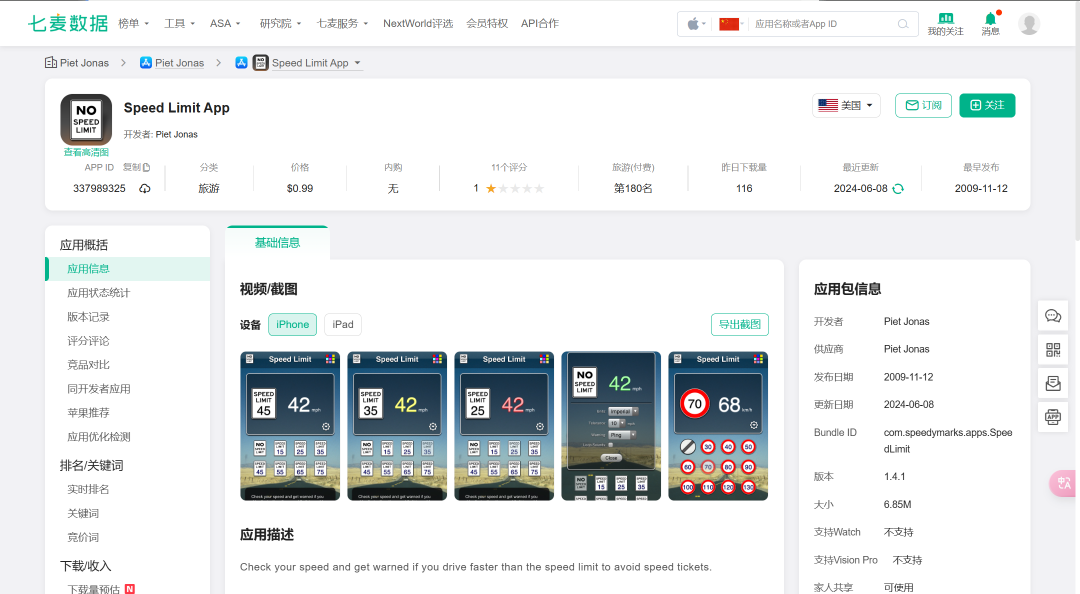Click the QR code floating icon
Screen dimensions: 1080x594
pyautogui.click(x=1052, y=350)
